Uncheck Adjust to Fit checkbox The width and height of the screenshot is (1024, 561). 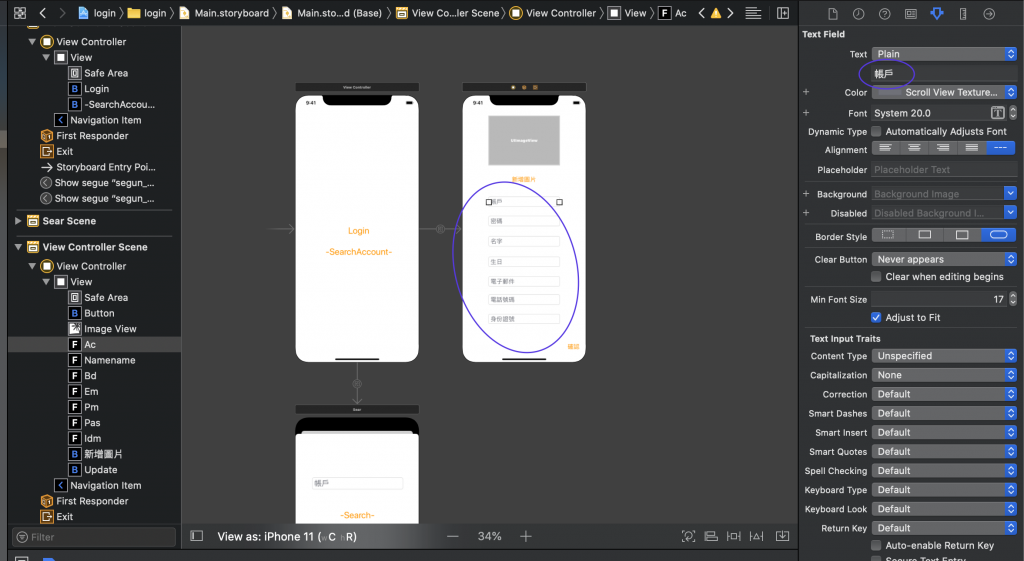pos(876,317)
